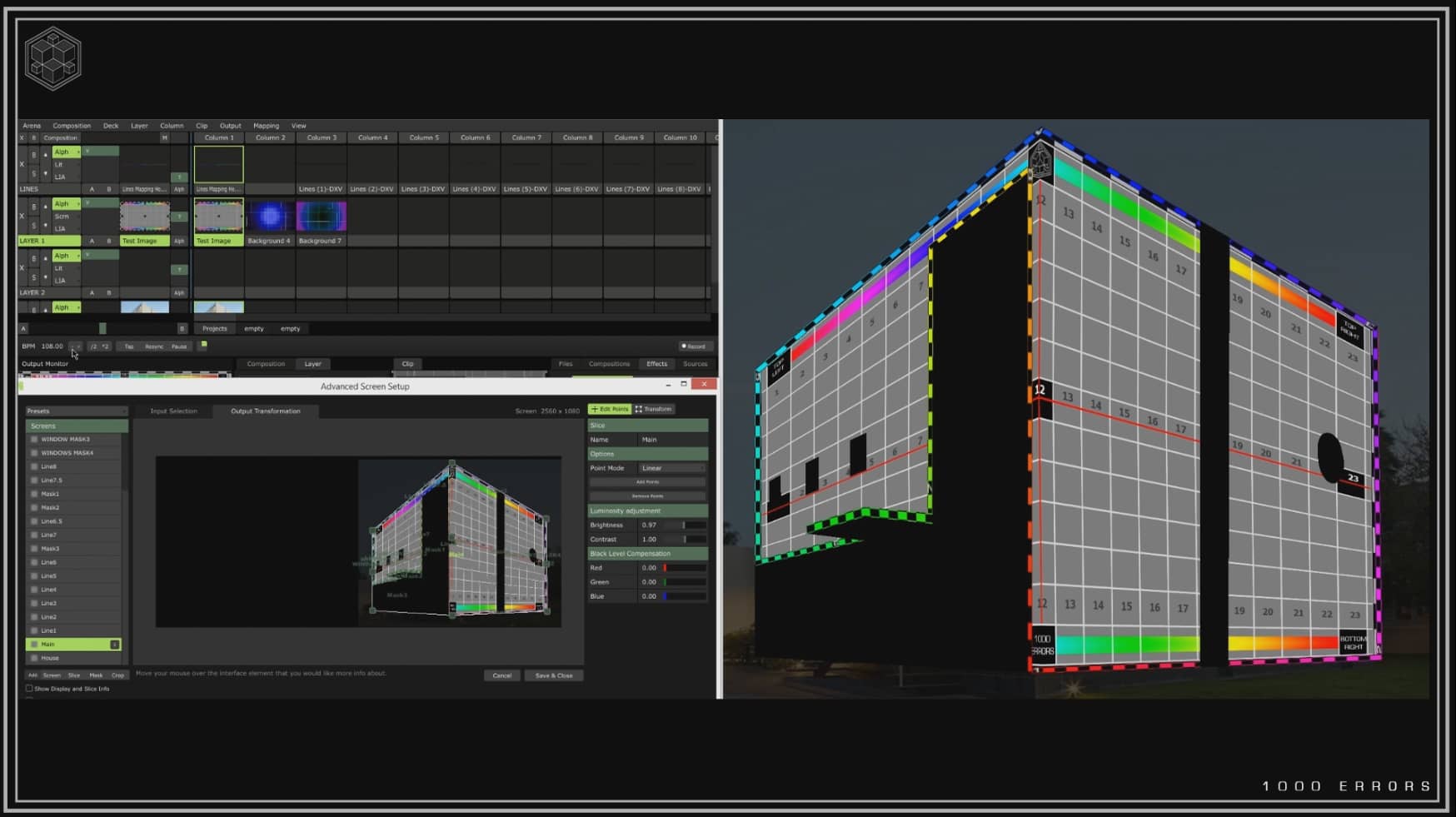Click the green tempo indicator square
This screenshot has width=1456, height=817.
pyautogui.click(x=204, y=344)
